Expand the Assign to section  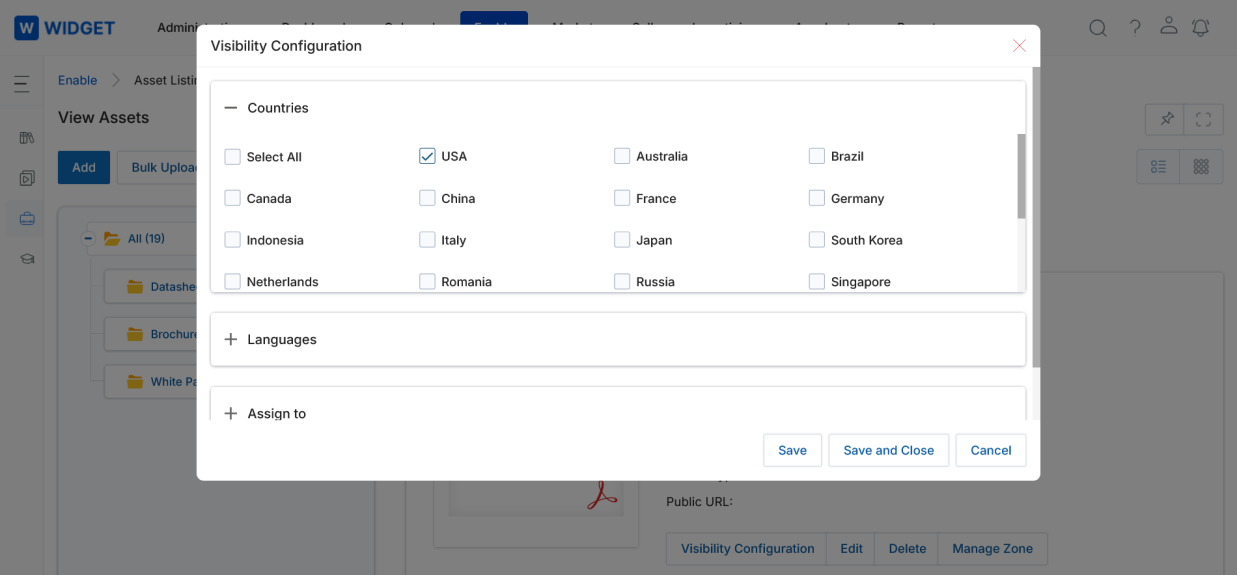click(x=231, y=414)
